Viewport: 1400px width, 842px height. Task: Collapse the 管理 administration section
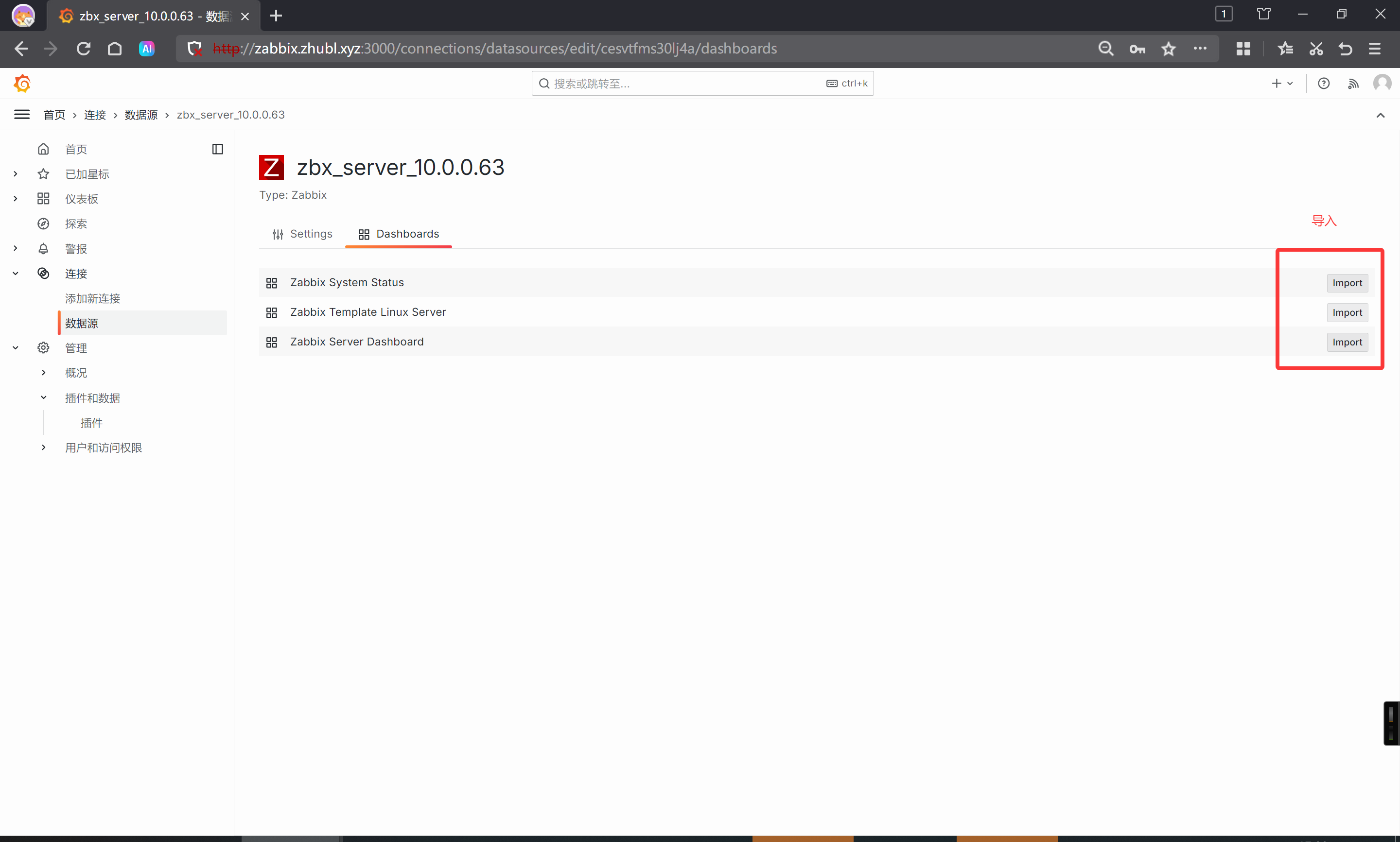pos(16,348)
